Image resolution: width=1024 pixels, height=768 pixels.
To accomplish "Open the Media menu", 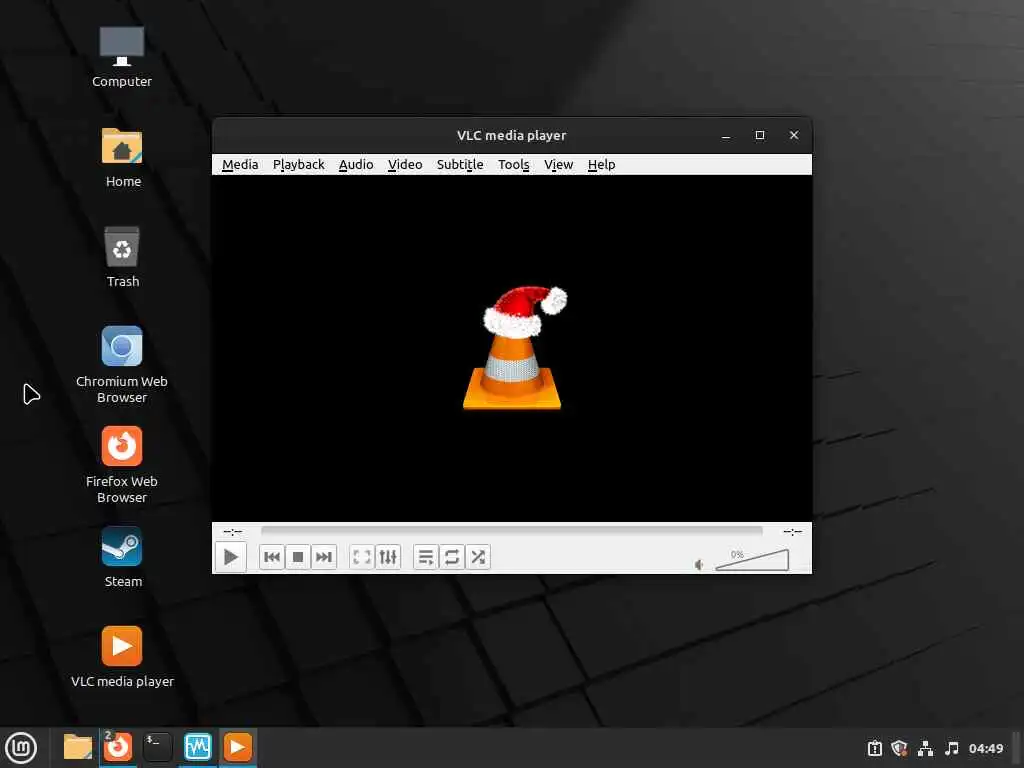I will [x=240, y=165].
